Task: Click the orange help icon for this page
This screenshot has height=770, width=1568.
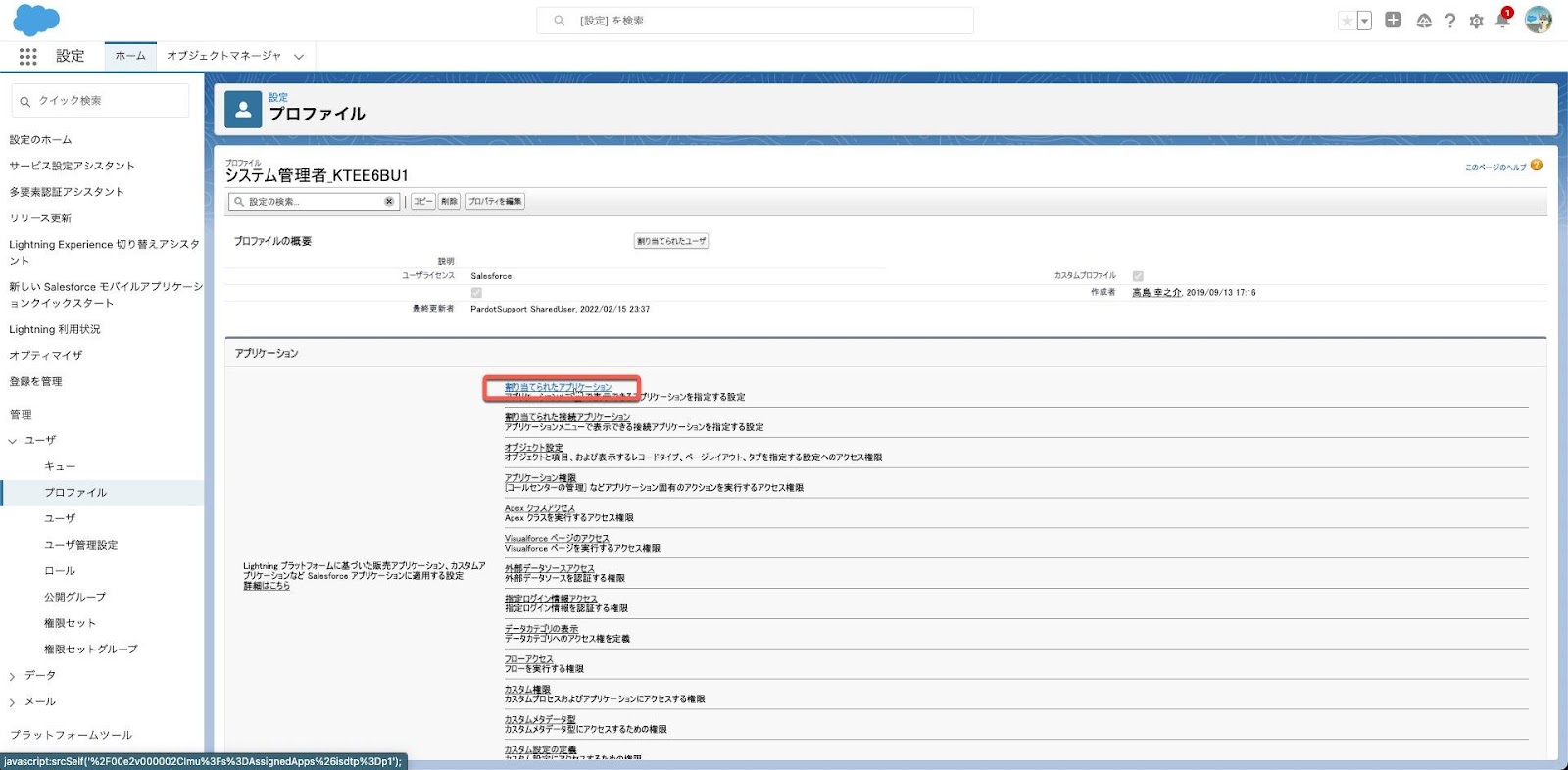Action: point(1537,166)
